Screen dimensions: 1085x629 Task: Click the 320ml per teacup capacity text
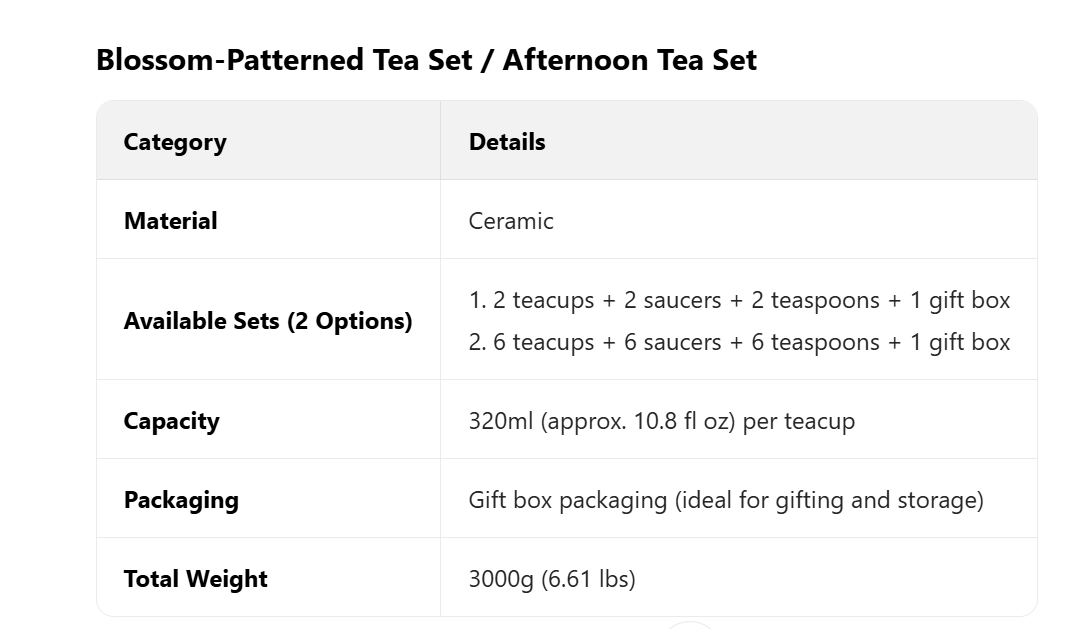coord(661,421)
